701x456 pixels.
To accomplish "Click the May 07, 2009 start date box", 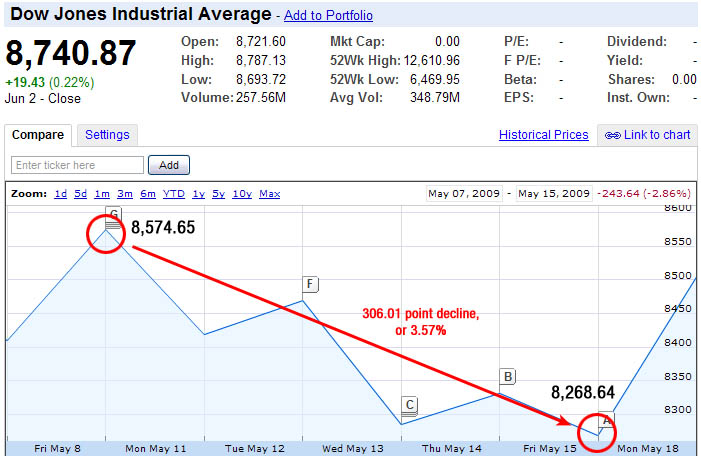I will 464,194.
